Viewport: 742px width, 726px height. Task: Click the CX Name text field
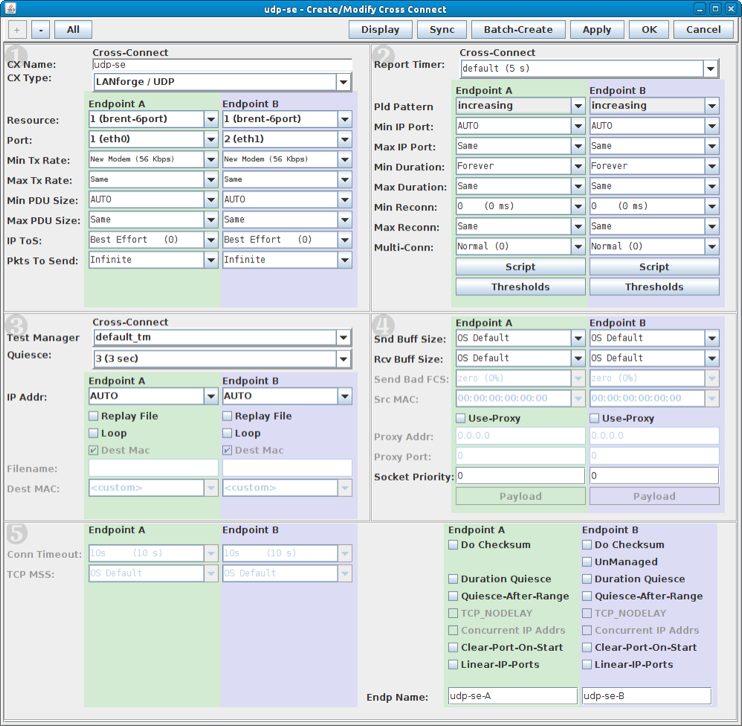(221, 64)
